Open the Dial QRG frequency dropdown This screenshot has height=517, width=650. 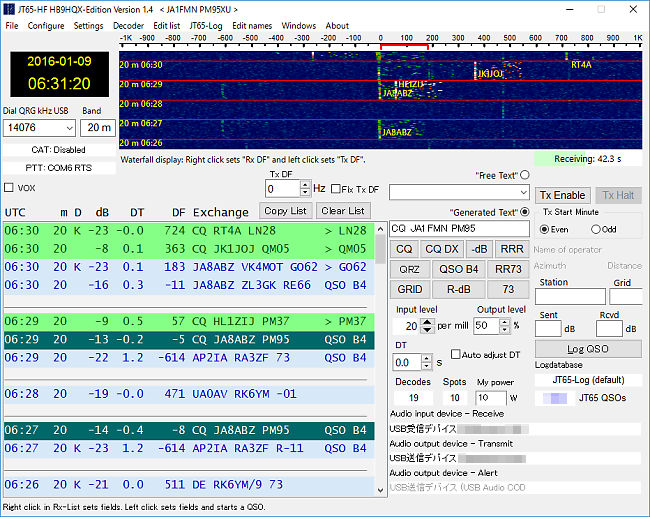69,128
